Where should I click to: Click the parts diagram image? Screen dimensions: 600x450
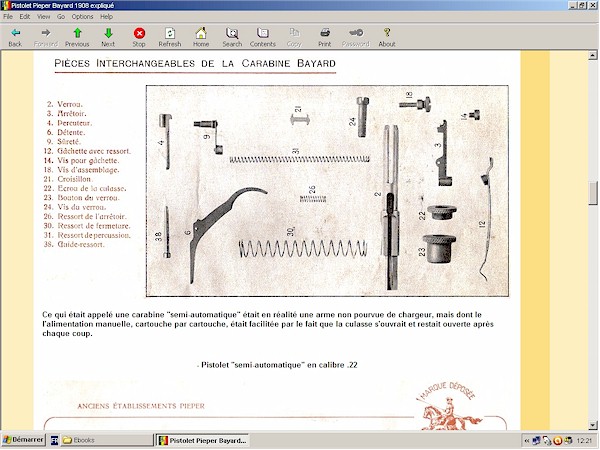pos(327,191)
